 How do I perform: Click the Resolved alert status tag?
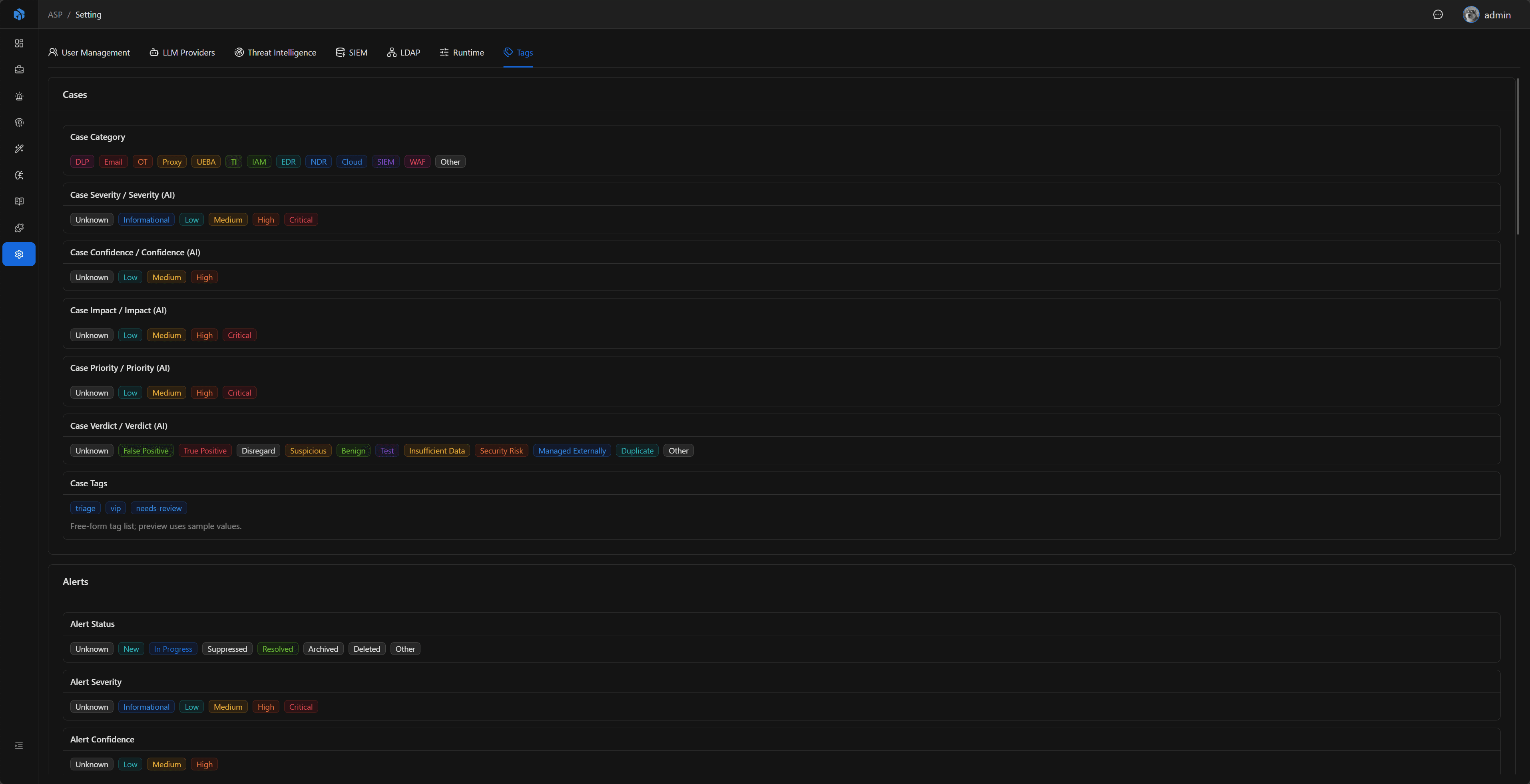[277, 649]
